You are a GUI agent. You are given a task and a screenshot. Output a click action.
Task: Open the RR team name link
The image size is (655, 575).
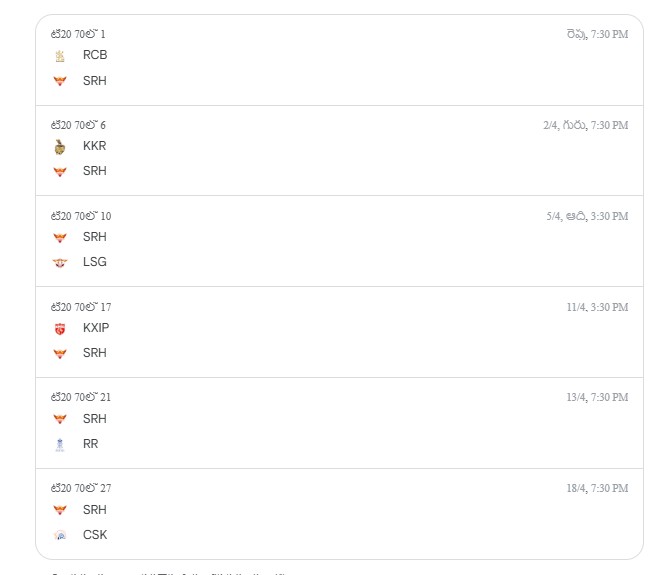coord(91,444)
